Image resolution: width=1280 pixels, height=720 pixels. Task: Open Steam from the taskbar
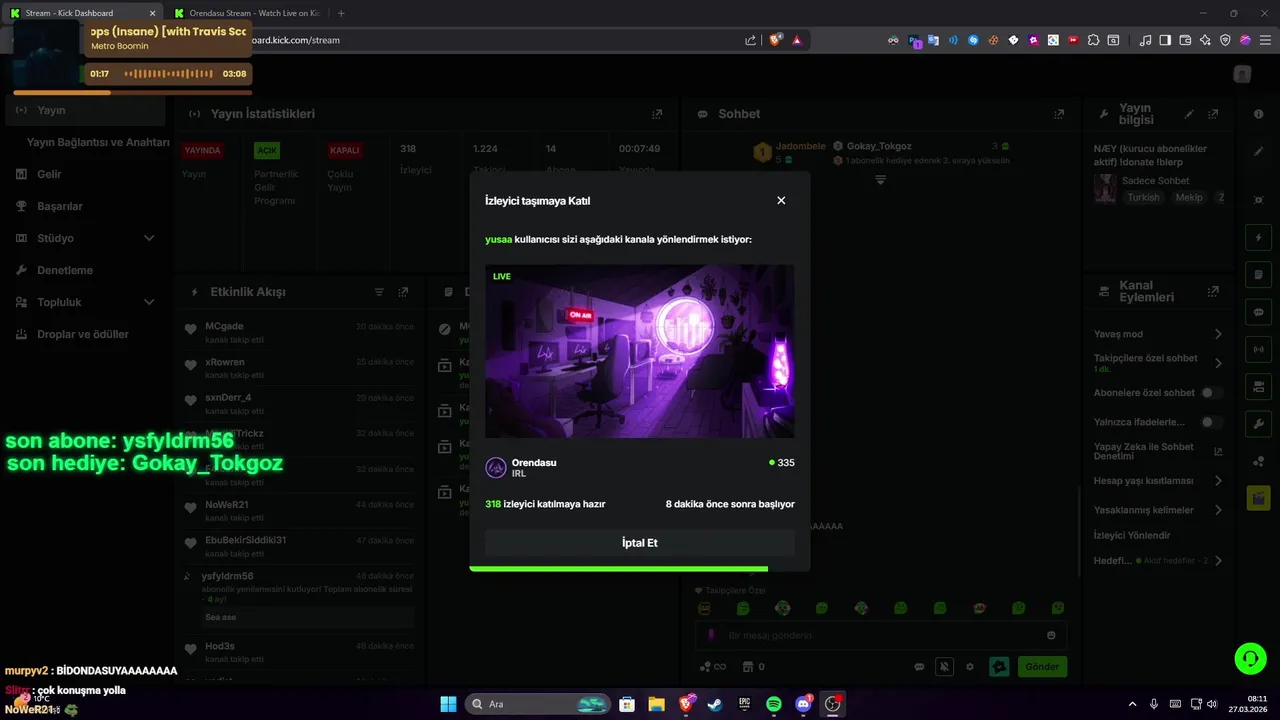715,704
